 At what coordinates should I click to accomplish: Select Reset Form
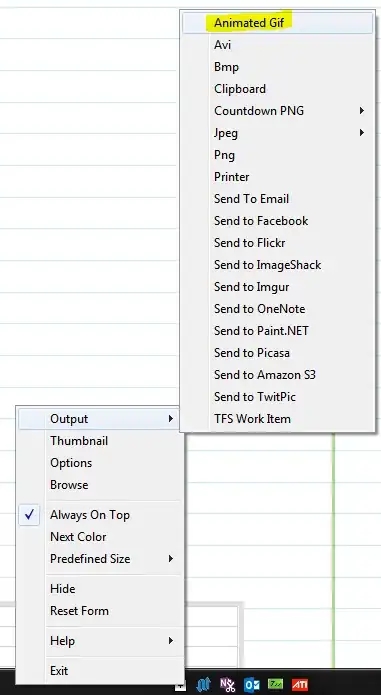(101, 611)
